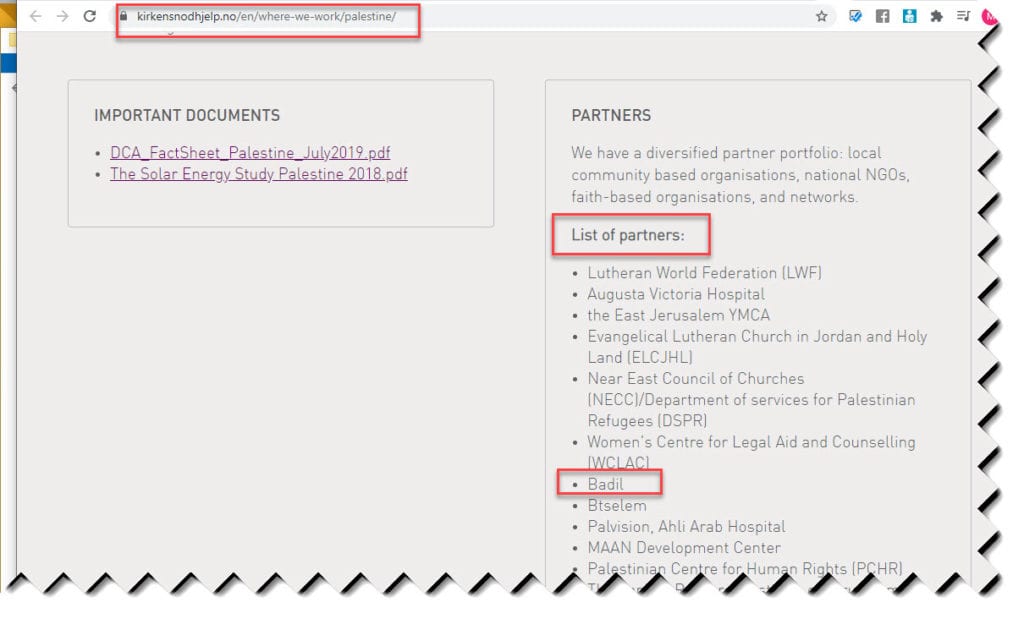Go forward using the browser forward arrow

[x=63, y=16]
